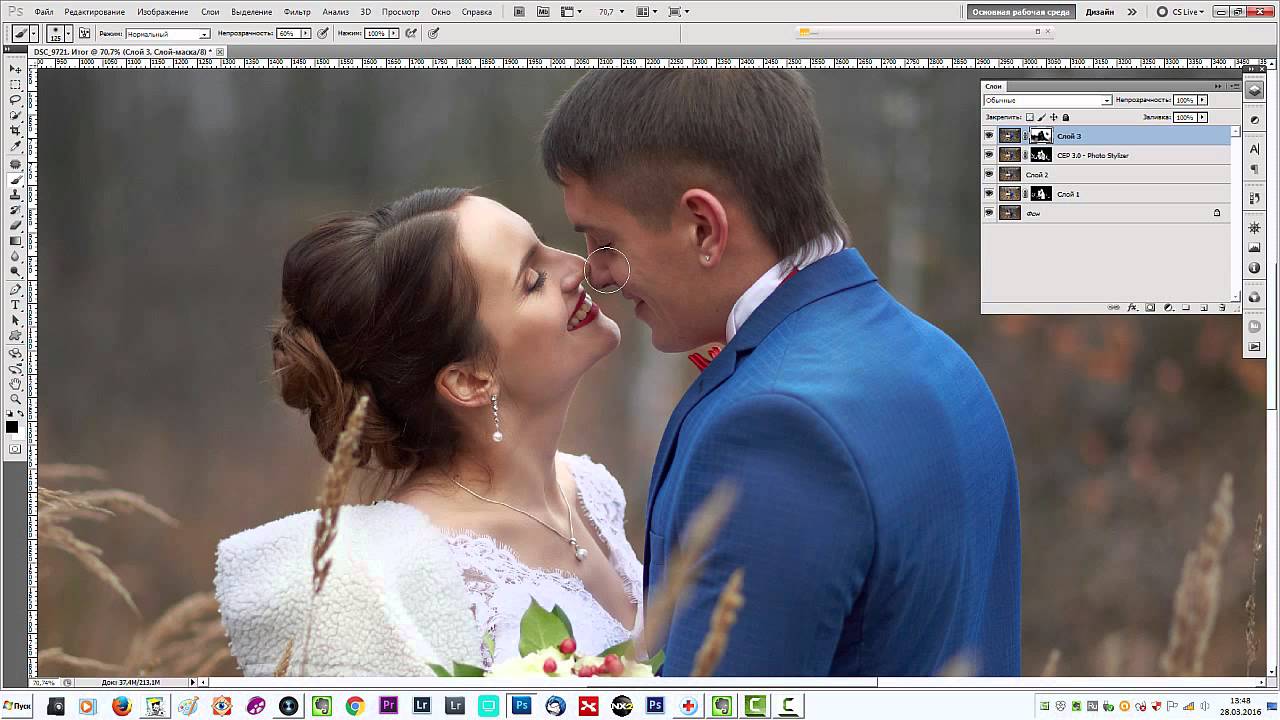Open the tool preset picker arrow
Image resolution: width=1280 pixels, height=720 pixels.
[x=33, y=33]
